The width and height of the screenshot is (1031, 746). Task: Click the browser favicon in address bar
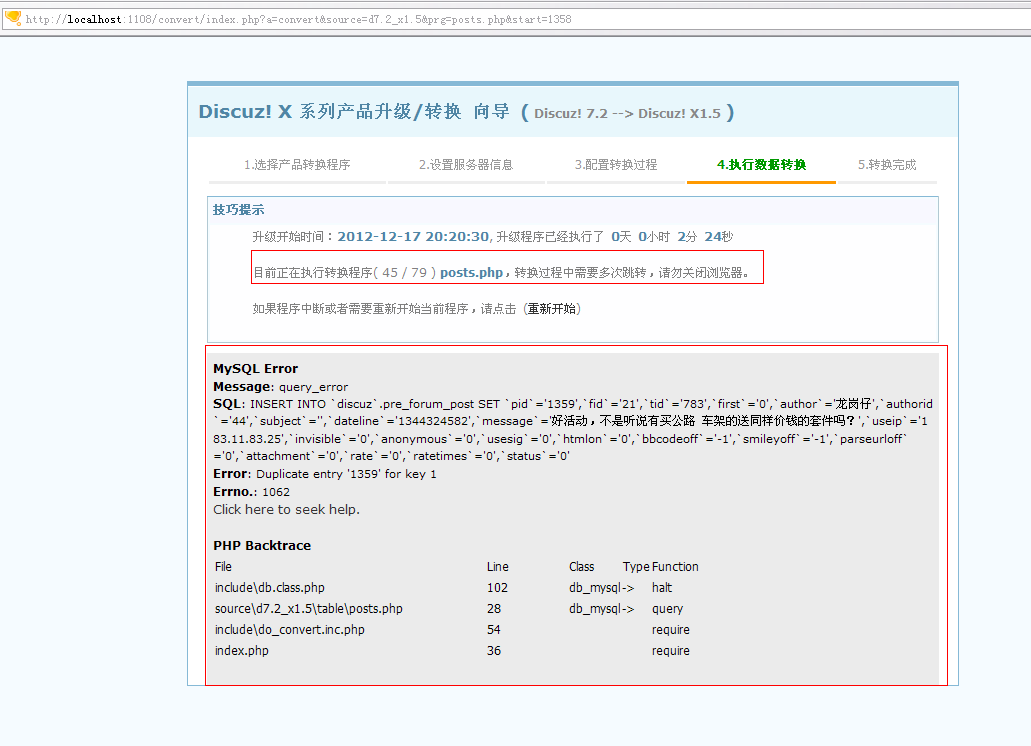(12, 18)
